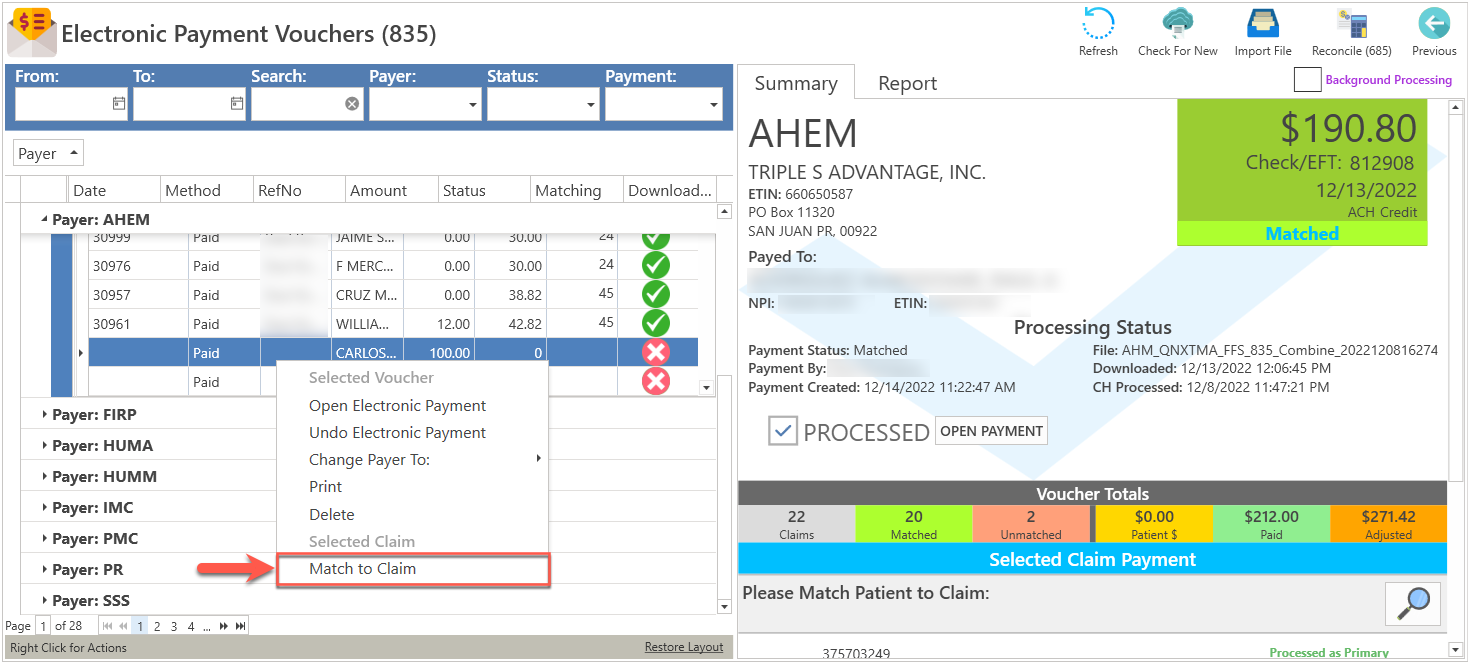Viewport: 1474px width, 666px height.
Task: Click the Restore Layout link
Action: pos(684,647)
